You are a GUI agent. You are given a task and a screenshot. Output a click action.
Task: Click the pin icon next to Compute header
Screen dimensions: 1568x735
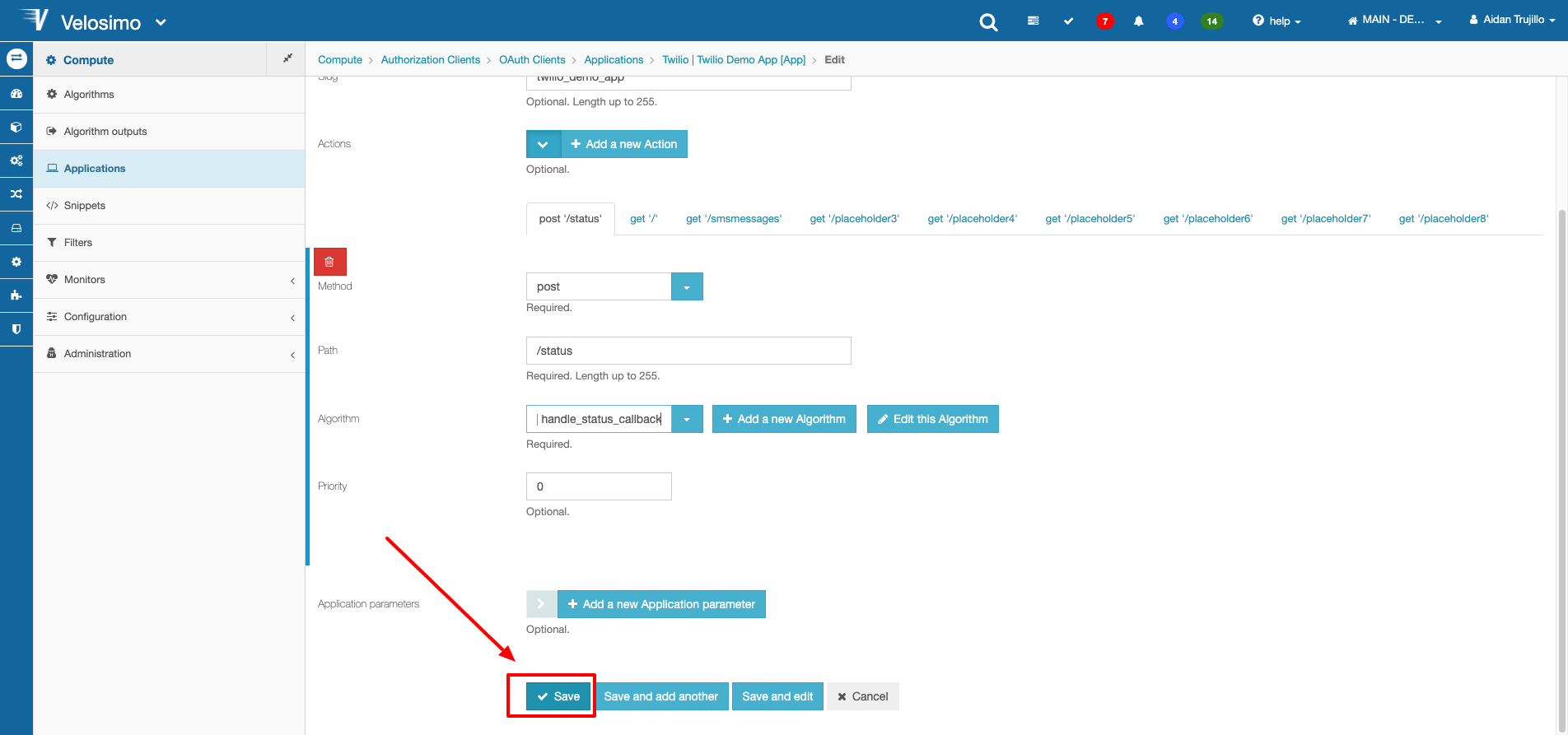tap(287, 58)
